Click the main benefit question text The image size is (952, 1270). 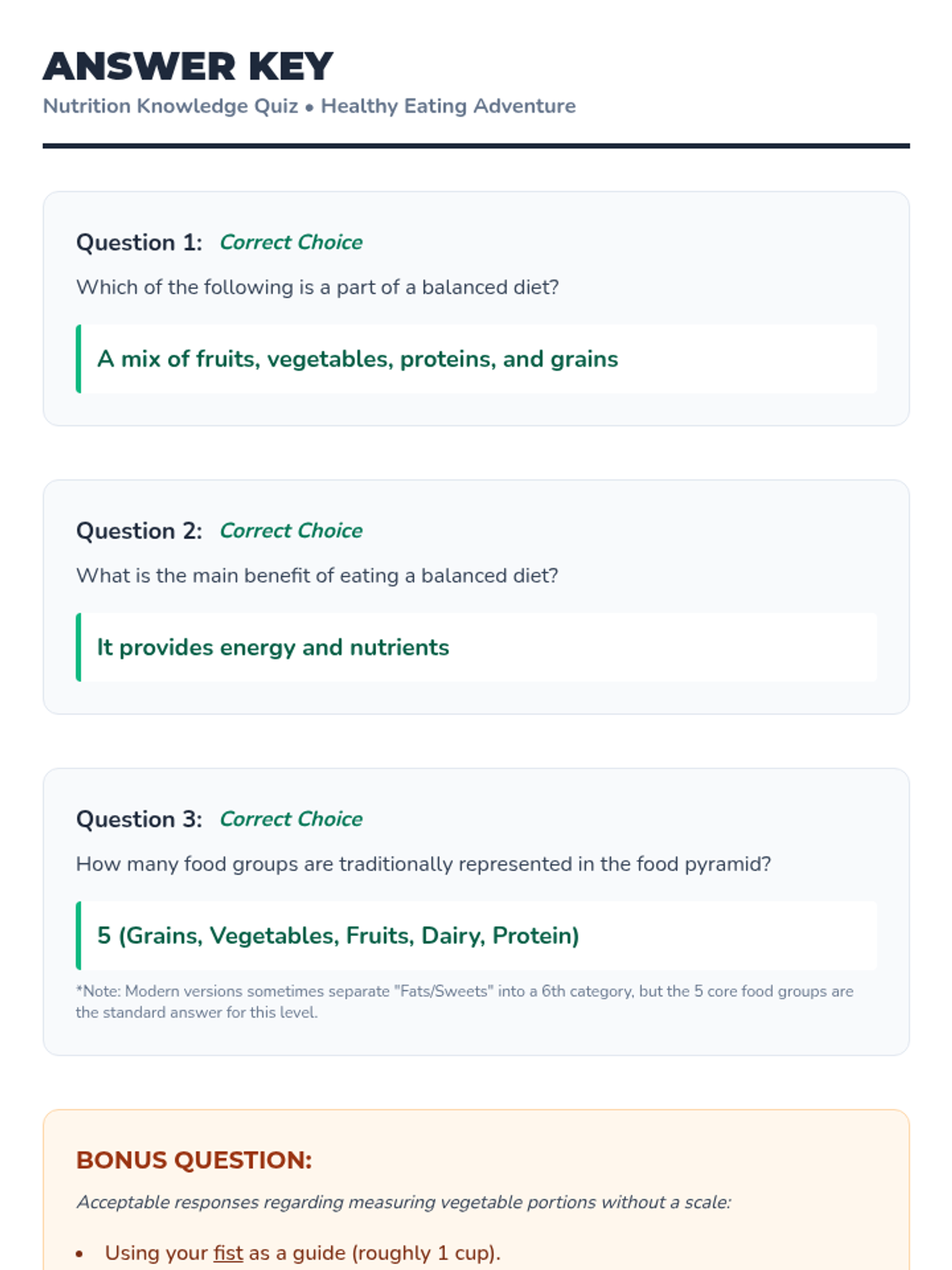(317, 575)
